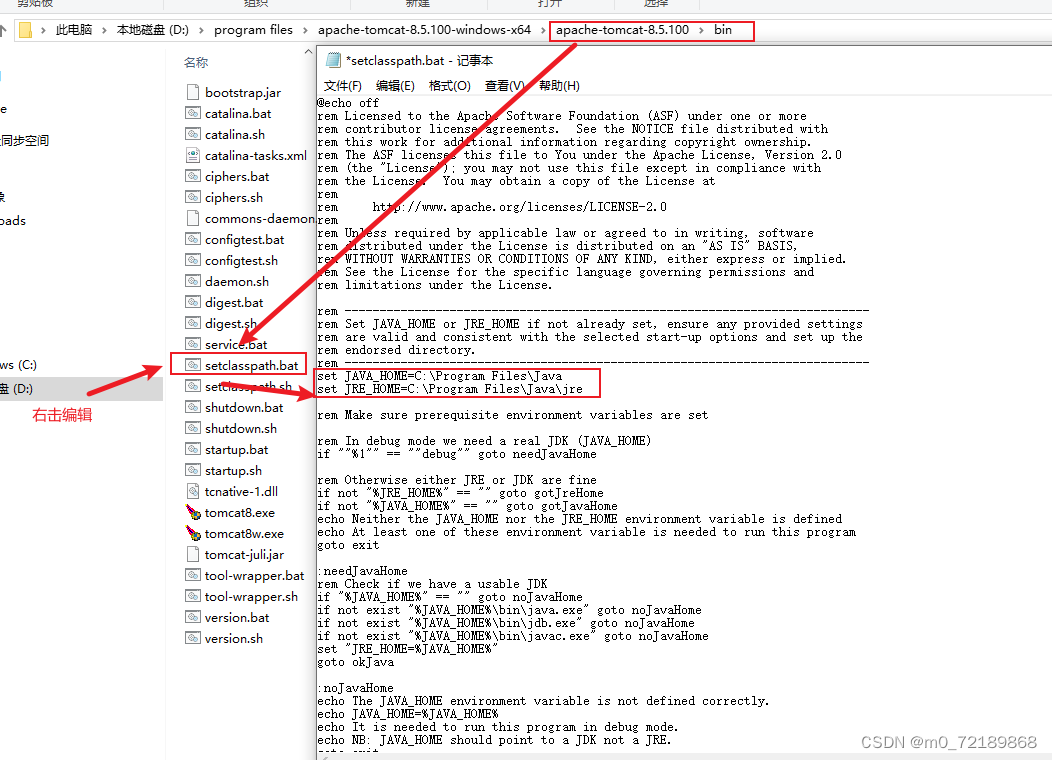Select the shutdown.bat gear icon

tap(191, 406)
